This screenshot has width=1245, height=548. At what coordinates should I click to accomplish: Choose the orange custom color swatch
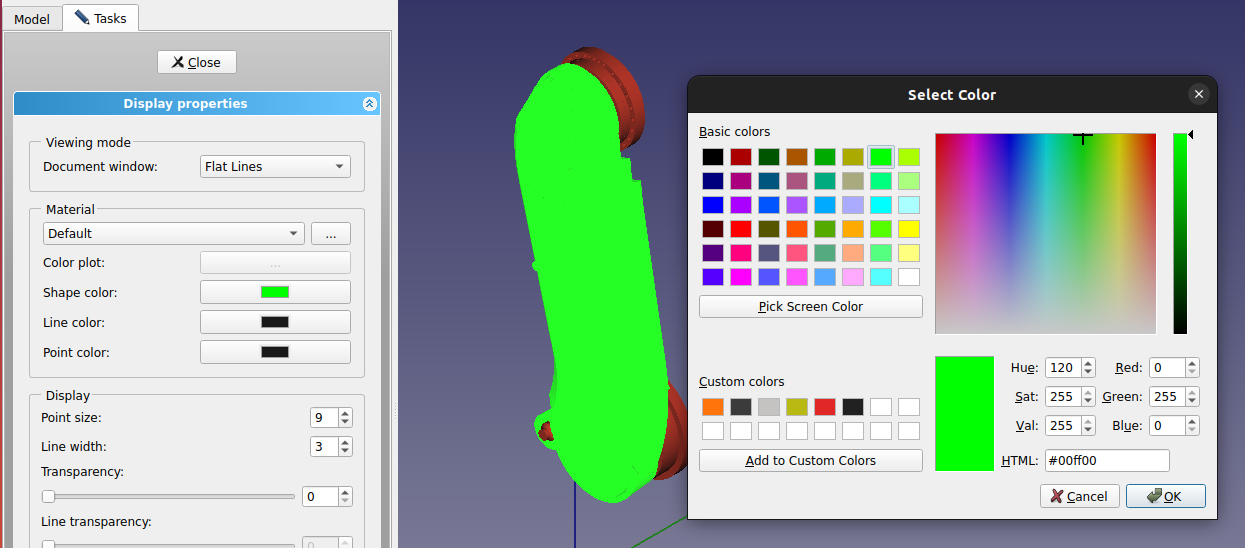(712, 407)
